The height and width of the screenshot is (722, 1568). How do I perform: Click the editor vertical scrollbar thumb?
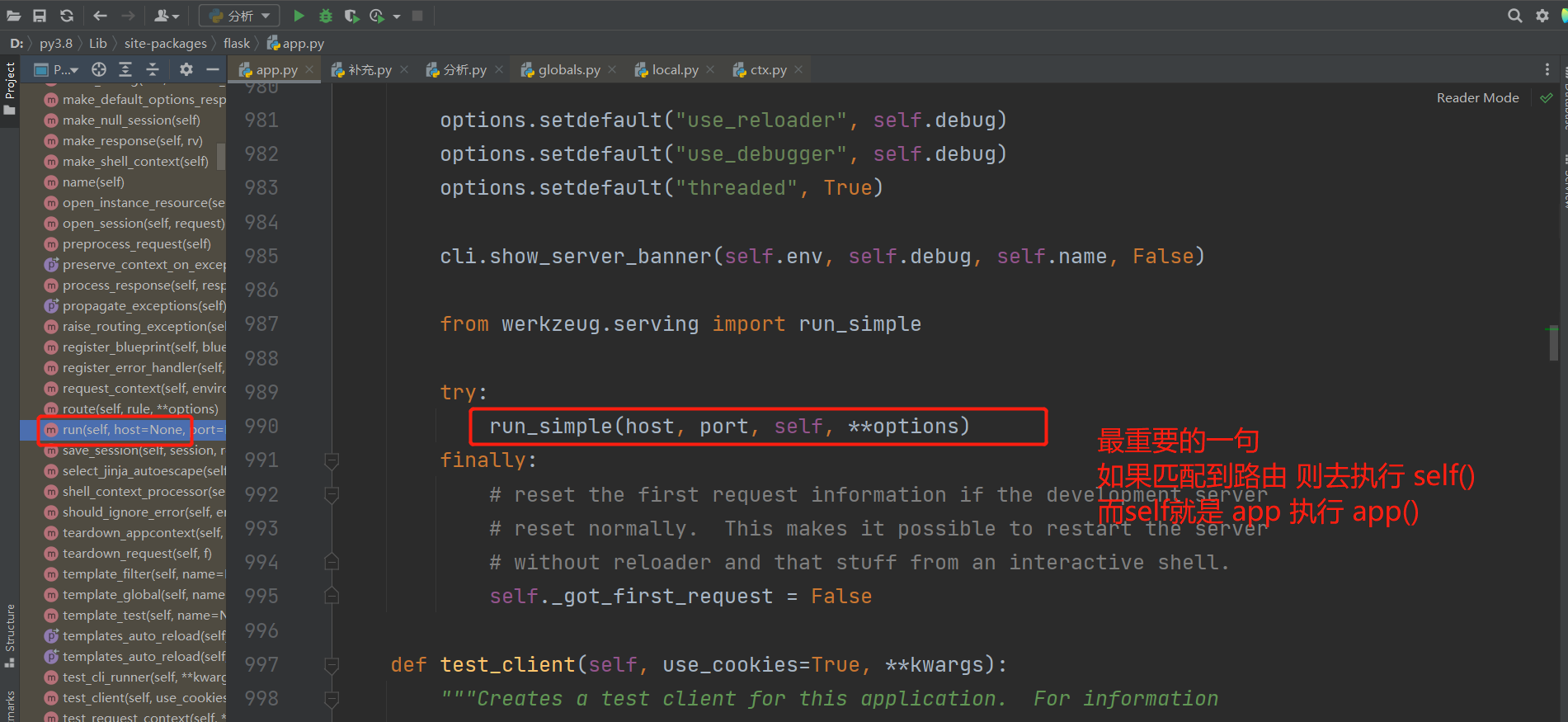tap(1553, 343)
